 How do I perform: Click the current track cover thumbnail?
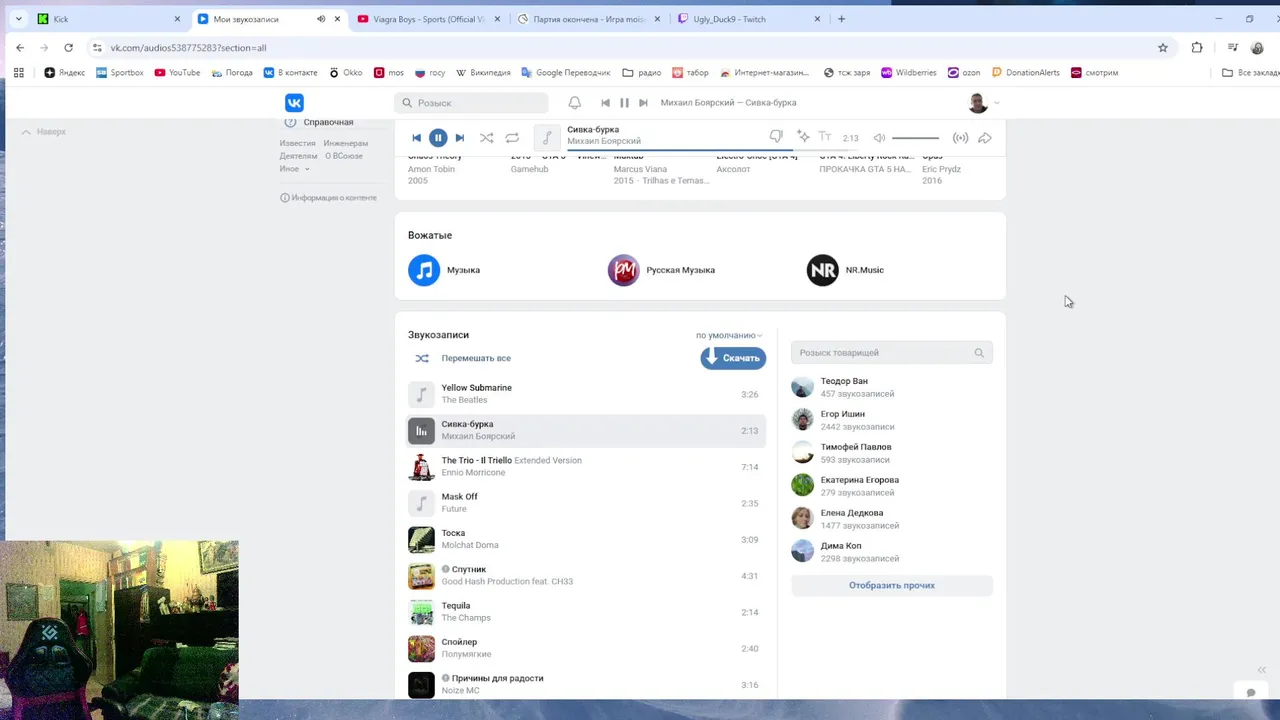547,138
